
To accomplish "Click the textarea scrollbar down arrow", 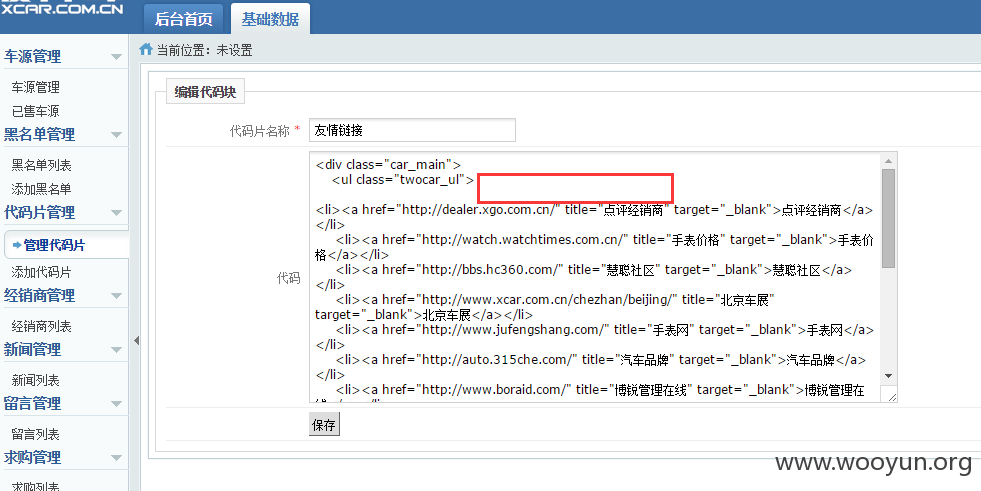I will [888, 376].
